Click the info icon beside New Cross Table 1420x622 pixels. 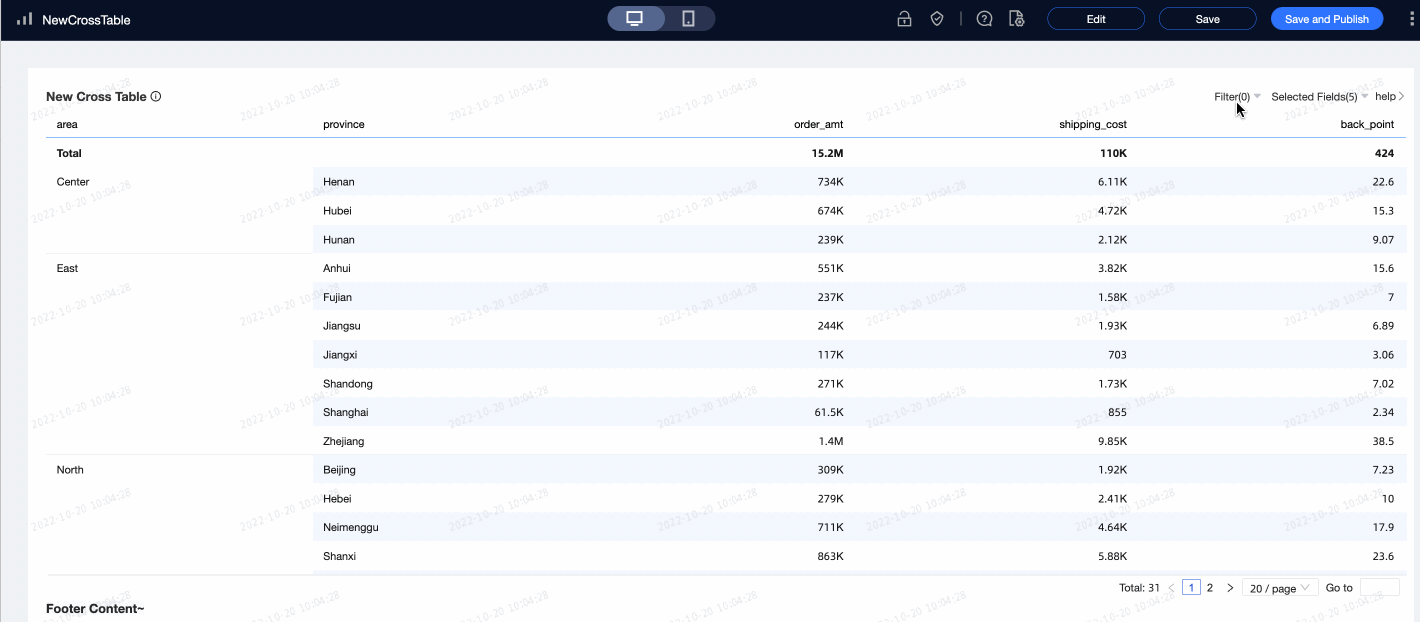[x=156, y=97]
